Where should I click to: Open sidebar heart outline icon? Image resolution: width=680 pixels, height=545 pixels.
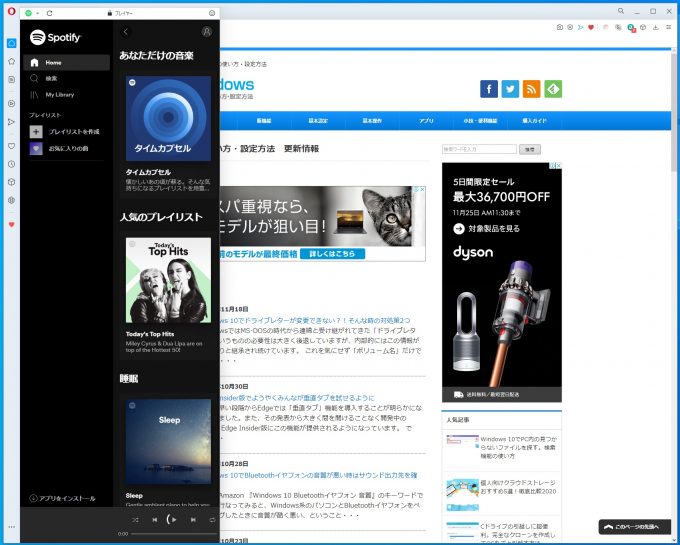12,146
